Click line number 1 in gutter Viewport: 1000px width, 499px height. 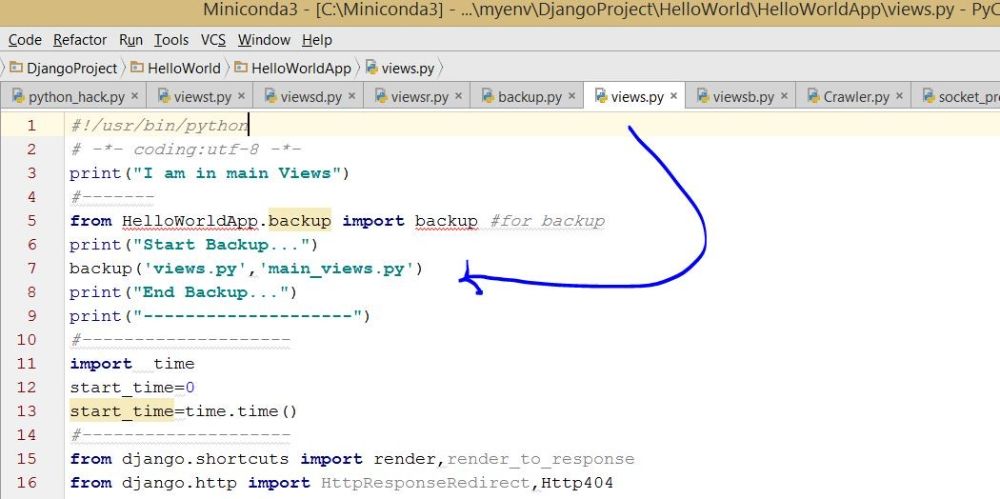point(31,126)
